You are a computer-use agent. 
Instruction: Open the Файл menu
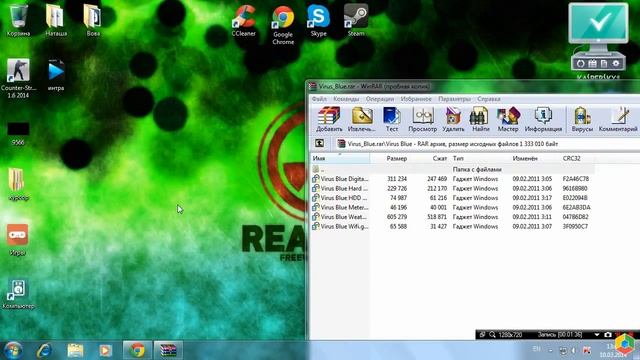[319, 99]
